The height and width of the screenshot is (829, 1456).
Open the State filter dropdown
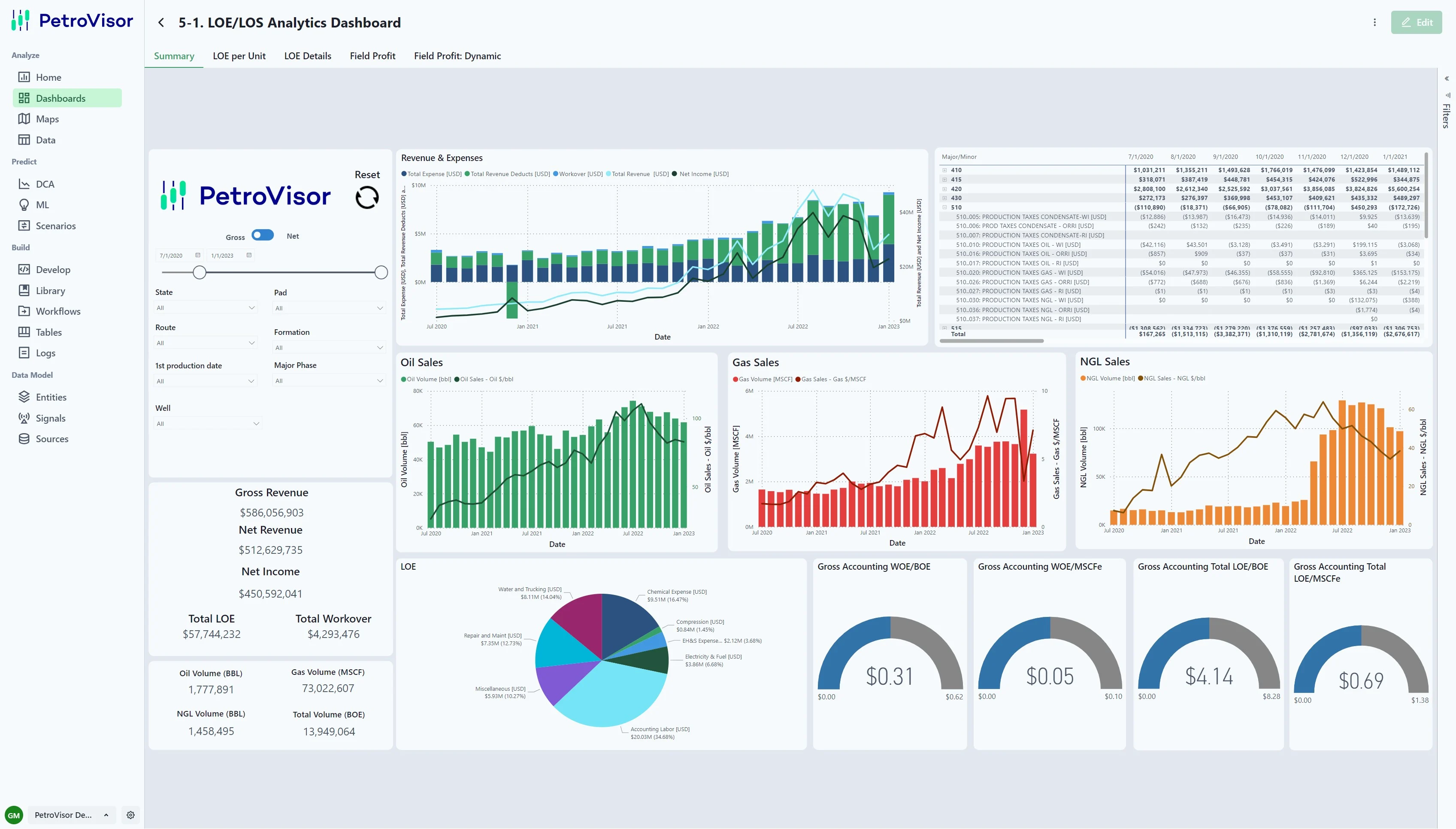coord(206,308)
